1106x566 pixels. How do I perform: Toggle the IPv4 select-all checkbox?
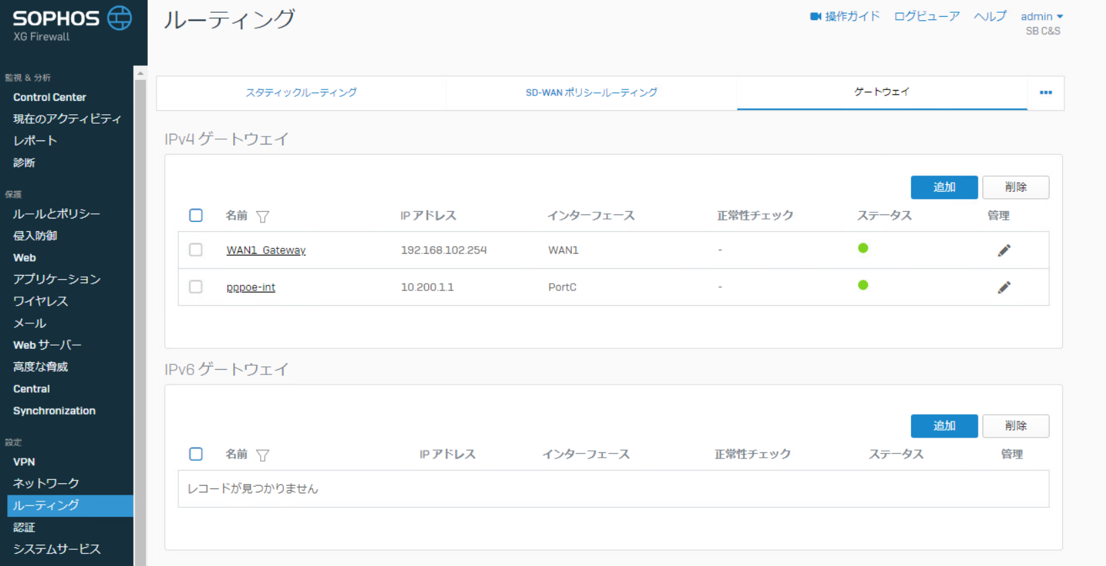click(196, 215)
